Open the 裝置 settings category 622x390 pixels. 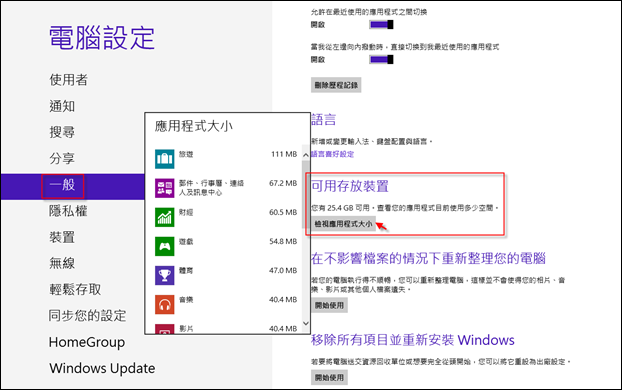(62, 237)
